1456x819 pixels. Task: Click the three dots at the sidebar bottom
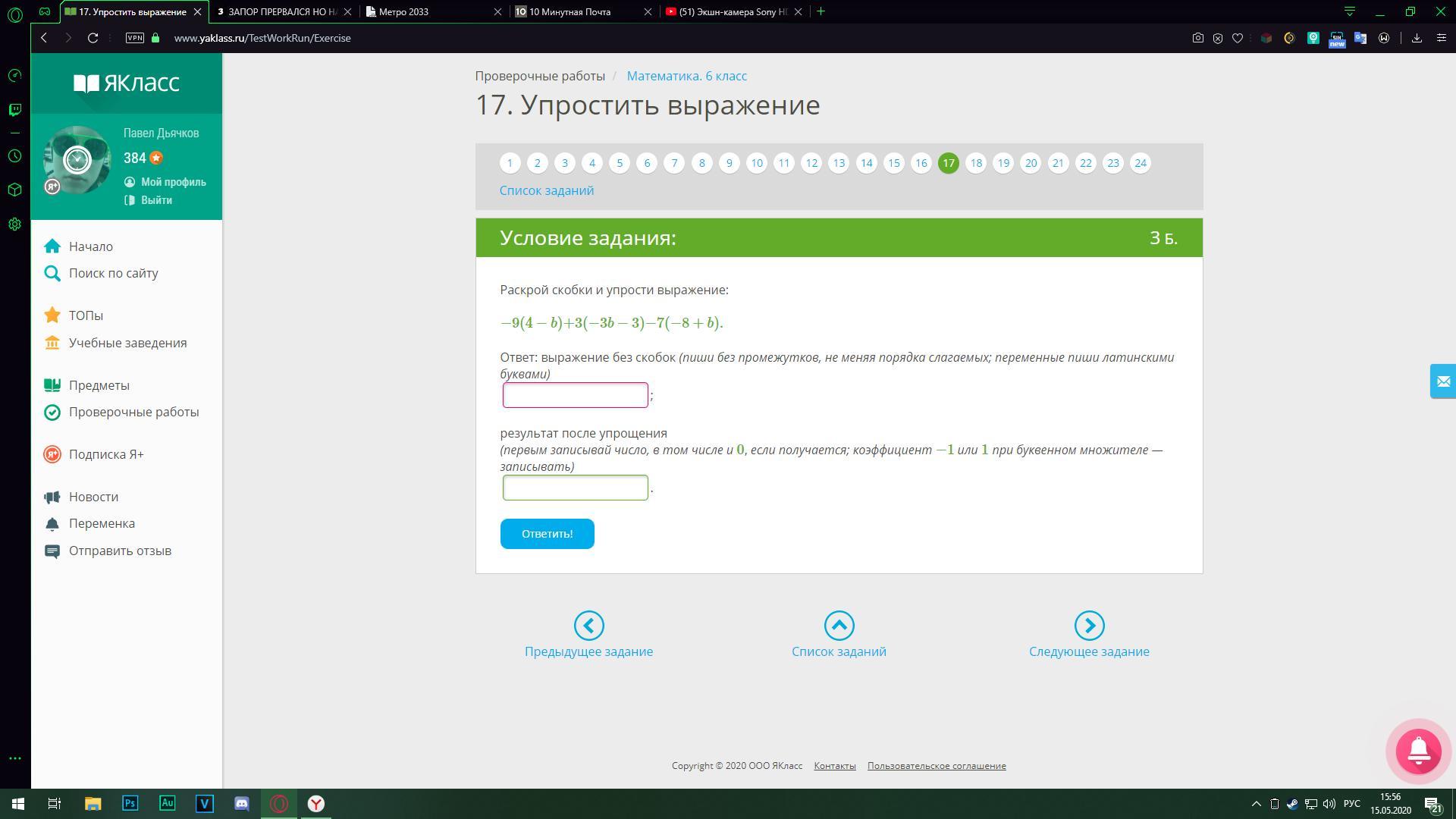coord(14,758)
